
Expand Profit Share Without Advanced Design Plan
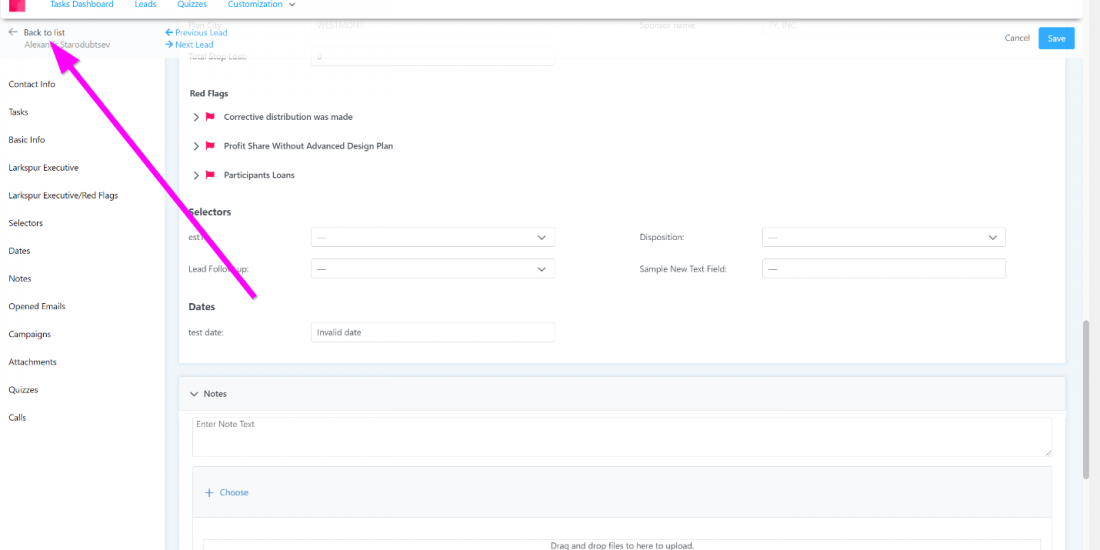pyautogui.click(x=196, y=146)
